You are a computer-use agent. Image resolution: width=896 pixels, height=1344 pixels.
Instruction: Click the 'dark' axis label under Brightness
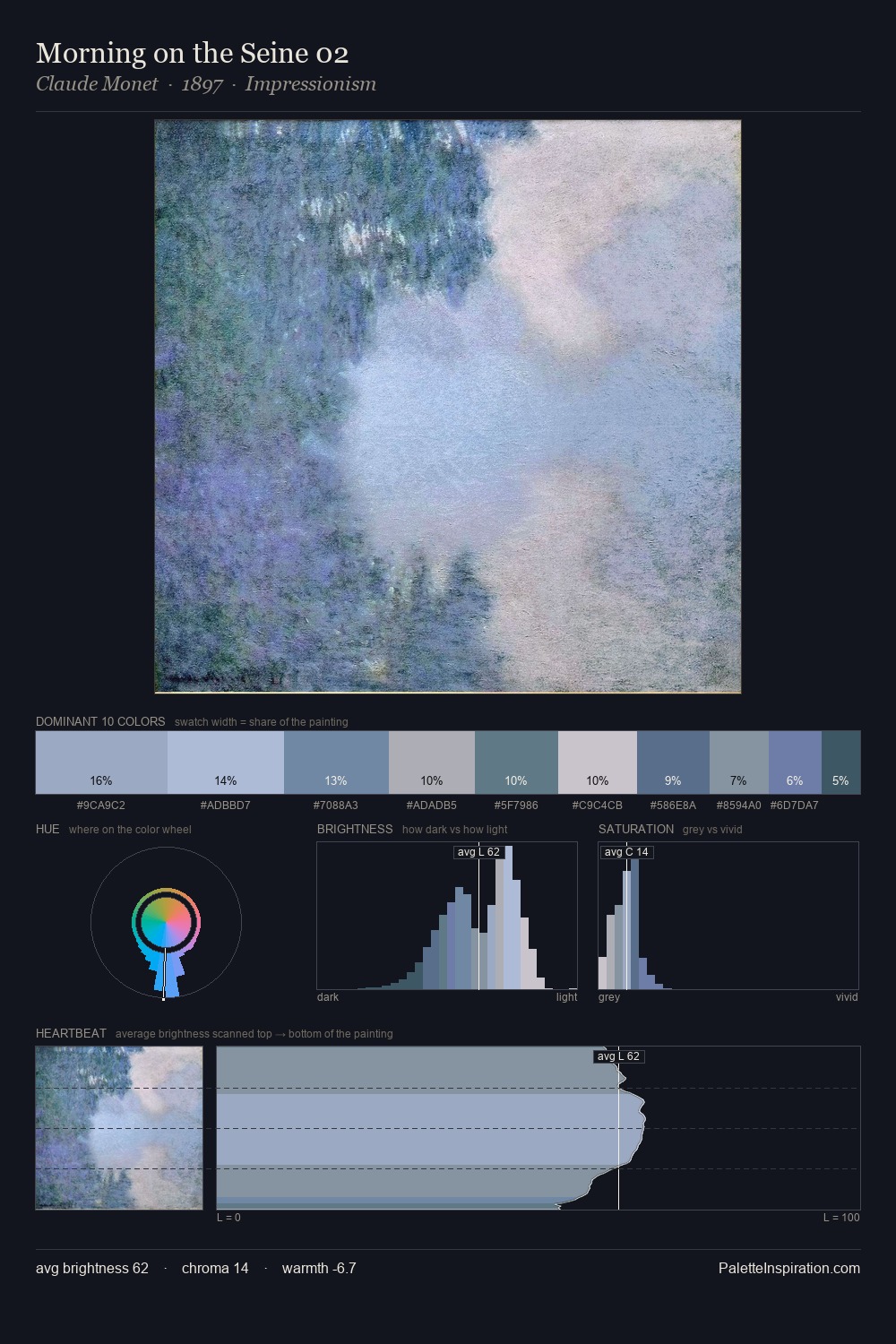click(328, 997)
